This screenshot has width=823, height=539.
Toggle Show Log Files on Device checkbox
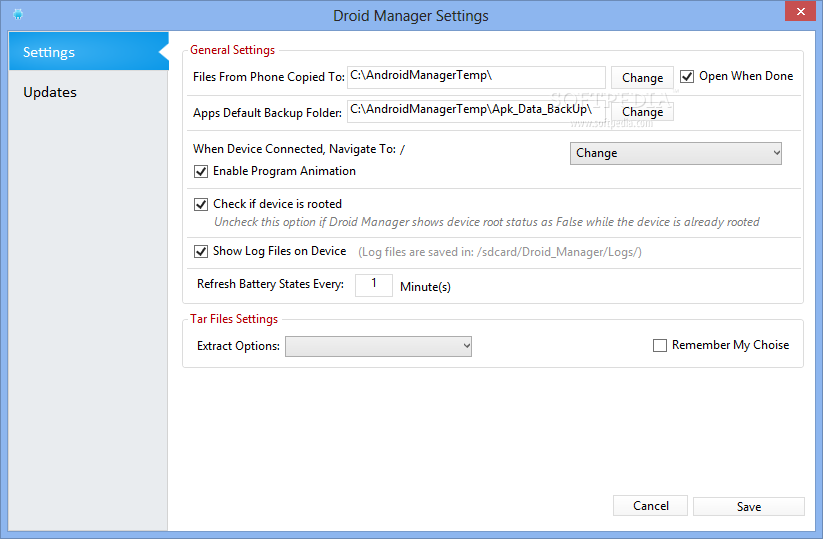(201, 251)
